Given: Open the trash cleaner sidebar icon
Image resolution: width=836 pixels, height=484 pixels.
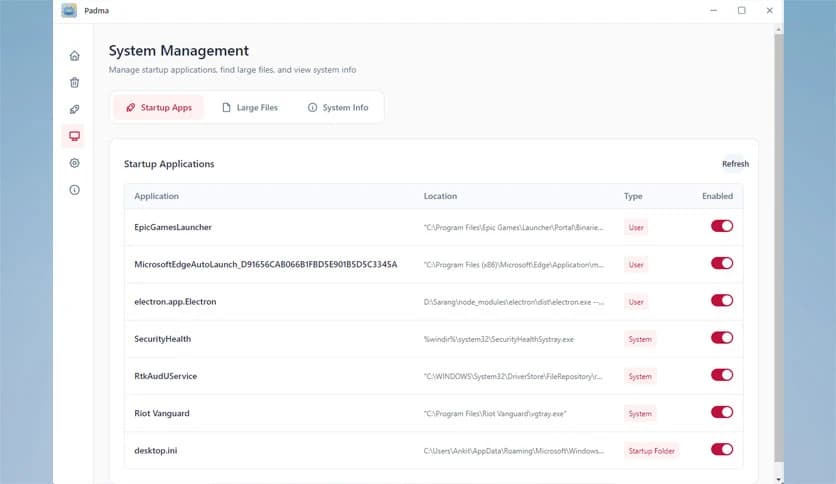Looking at the screenshot, I should [74, 83].
